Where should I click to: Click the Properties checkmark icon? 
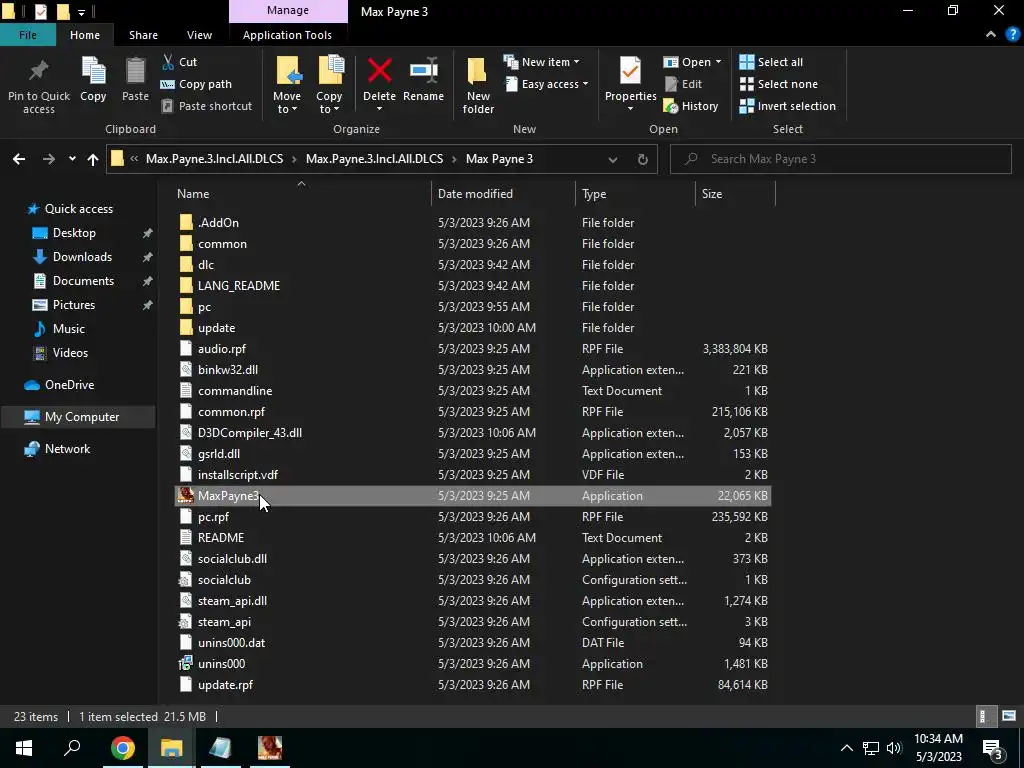630,71
